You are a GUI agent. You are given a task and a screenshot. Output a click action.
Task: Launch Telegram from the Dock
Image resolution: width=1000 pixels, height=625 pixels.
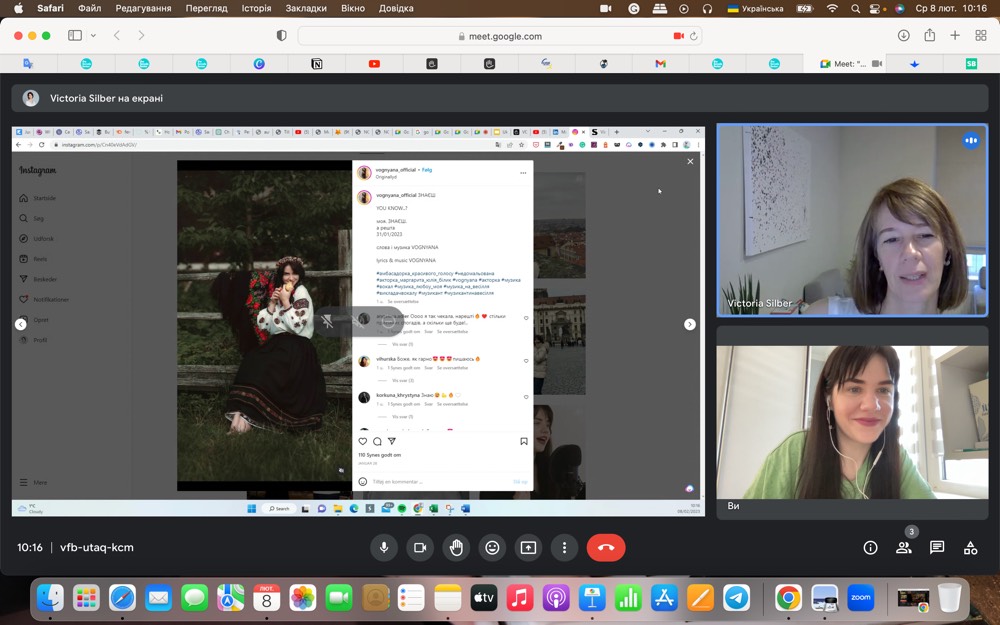737,598
